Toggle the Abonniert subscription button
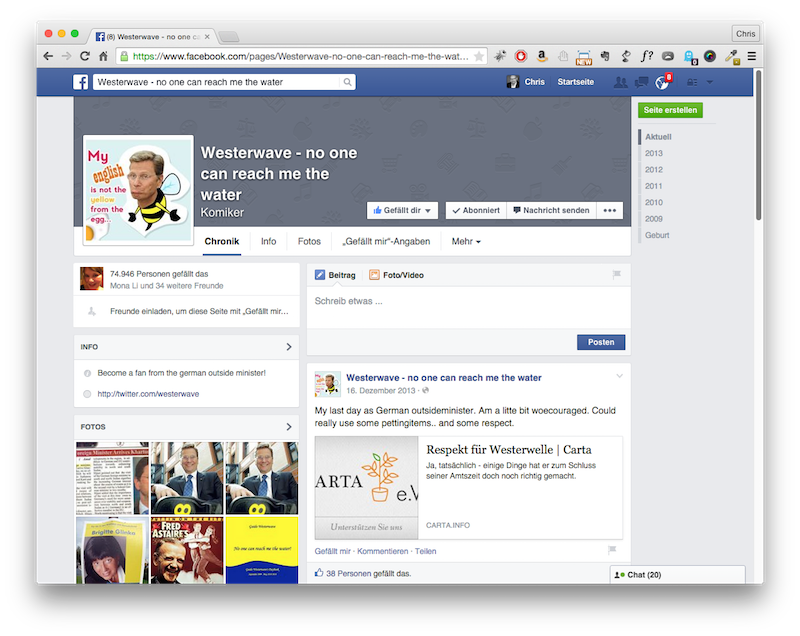The image size is (800, 636). (474, 210)
